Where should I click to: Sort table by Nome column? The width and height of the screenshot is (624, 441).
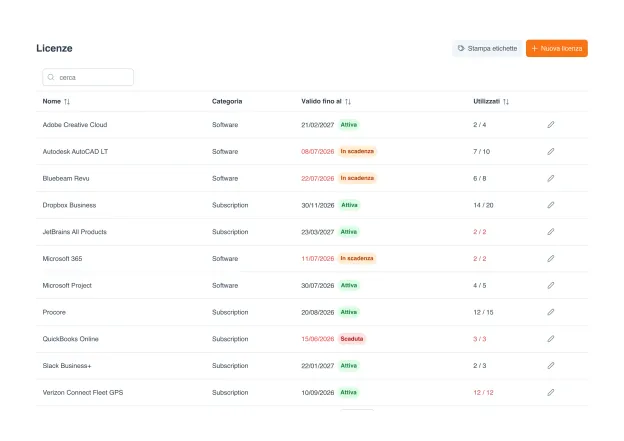tap(67, 101)
